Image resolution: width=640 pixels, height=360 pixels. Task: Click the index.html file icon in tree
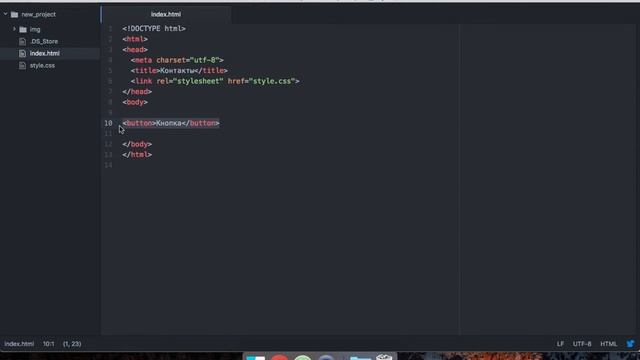click(22, 53)
